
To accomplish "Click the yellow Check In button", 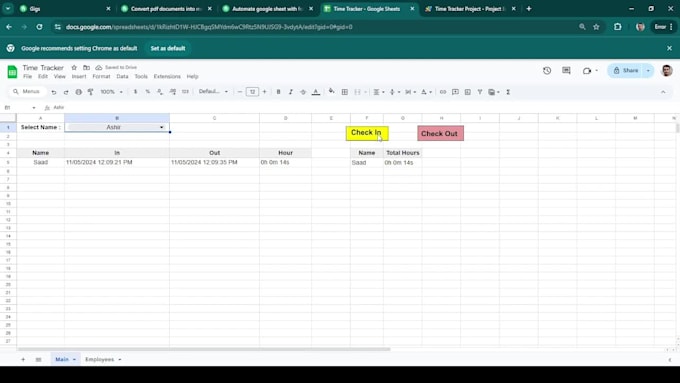I will tap(367, 133).
